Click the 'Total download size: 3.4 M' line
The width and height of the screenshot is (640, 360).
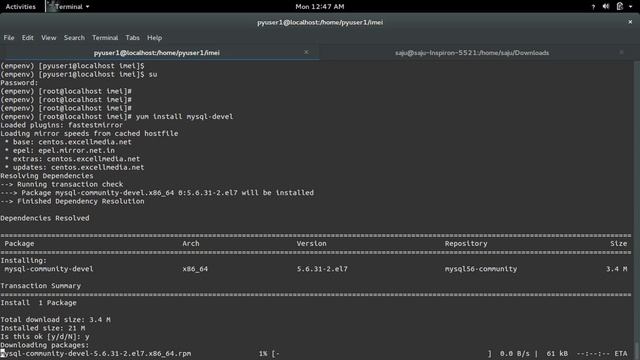[55, 320]
